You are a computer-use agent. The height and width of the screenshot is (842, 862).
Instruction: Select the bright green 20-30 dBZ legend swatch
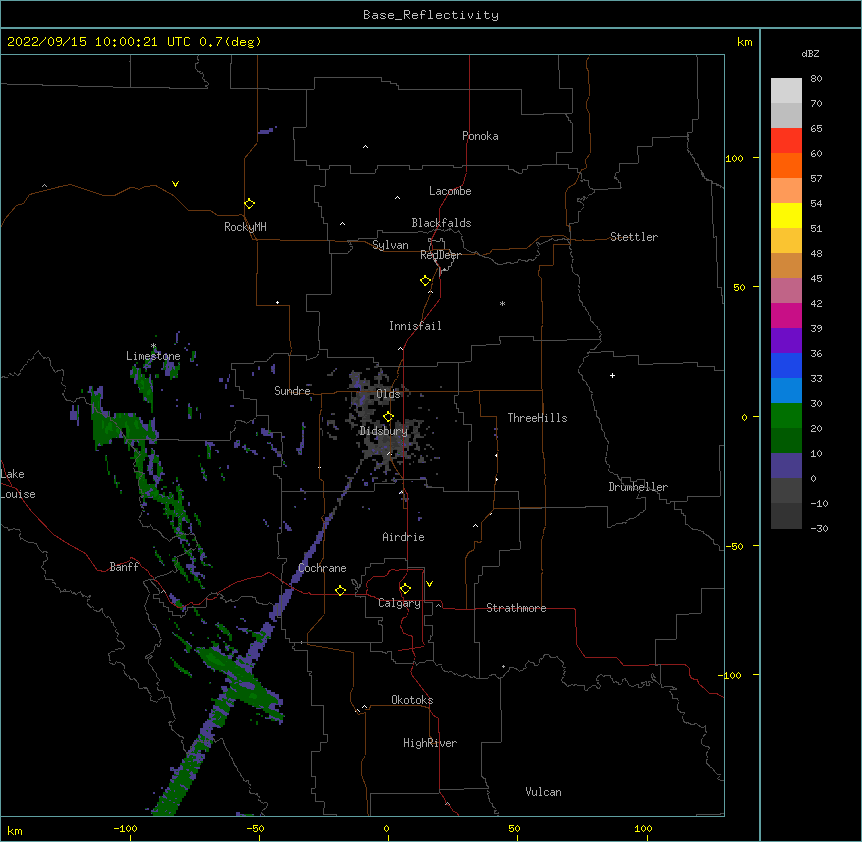[x=786, y=416]
